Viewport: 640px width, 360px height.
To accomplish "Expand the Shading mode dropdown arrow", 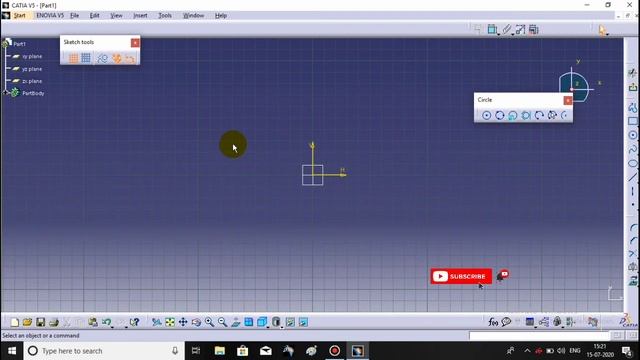I will click(282, 327).
